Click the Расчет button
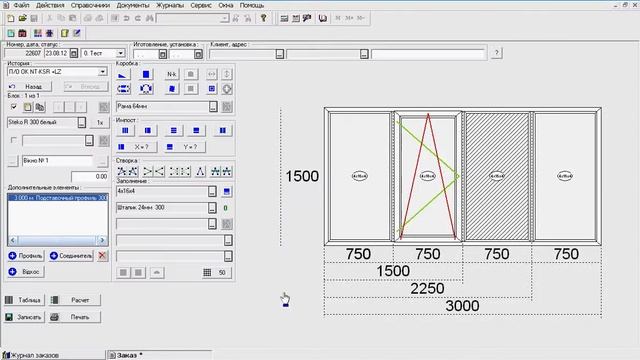 [x=75, y=300]
